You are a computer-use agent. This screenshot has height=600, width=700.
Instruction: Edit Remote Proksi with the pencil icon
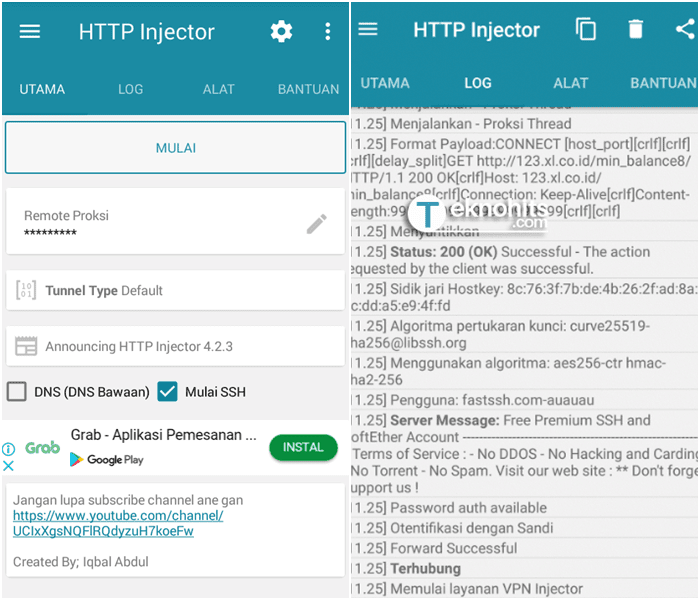point(317,224)
